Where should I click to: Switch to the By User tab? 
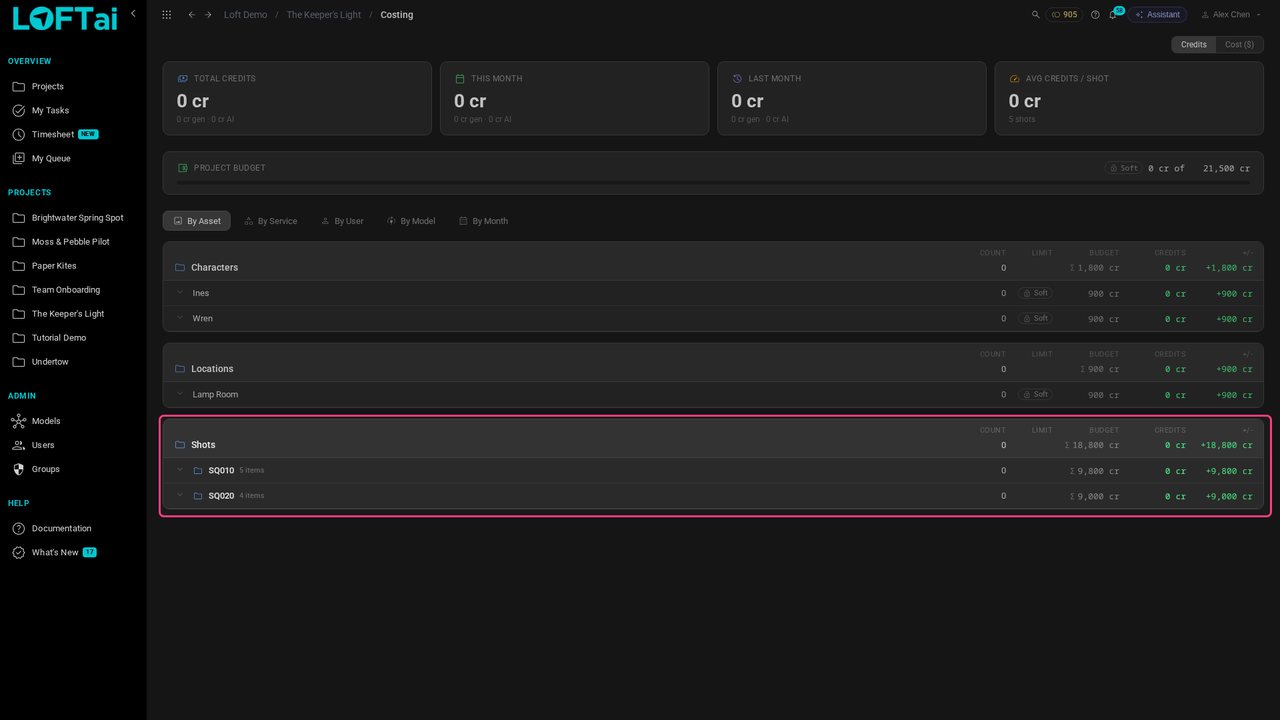point(342,221)
